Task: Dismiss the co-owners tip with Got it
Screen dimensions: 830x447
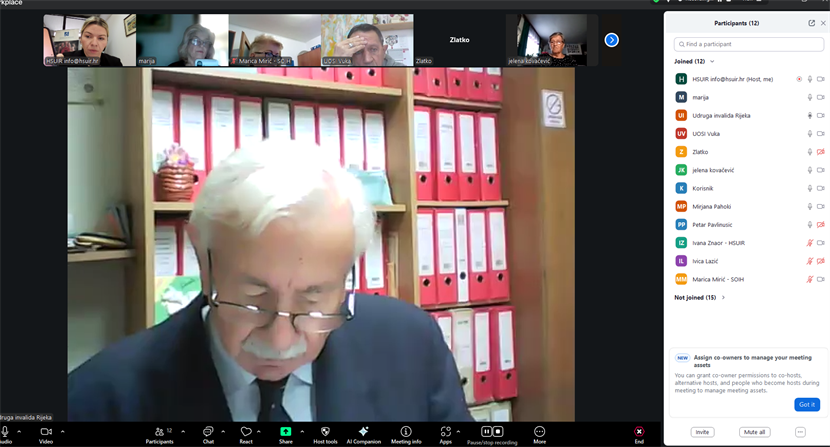Action: (x=807, y=404)
